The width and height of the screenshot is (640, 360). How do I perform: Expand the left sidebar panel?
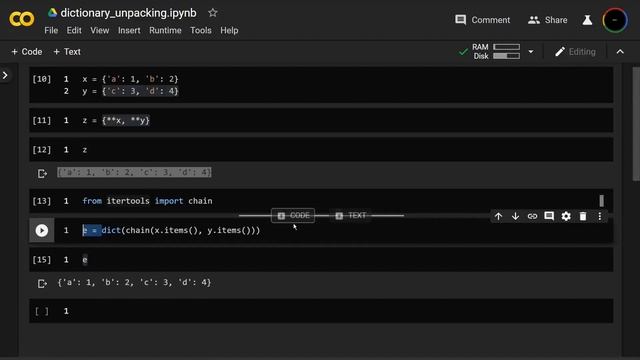pos(5,76)
